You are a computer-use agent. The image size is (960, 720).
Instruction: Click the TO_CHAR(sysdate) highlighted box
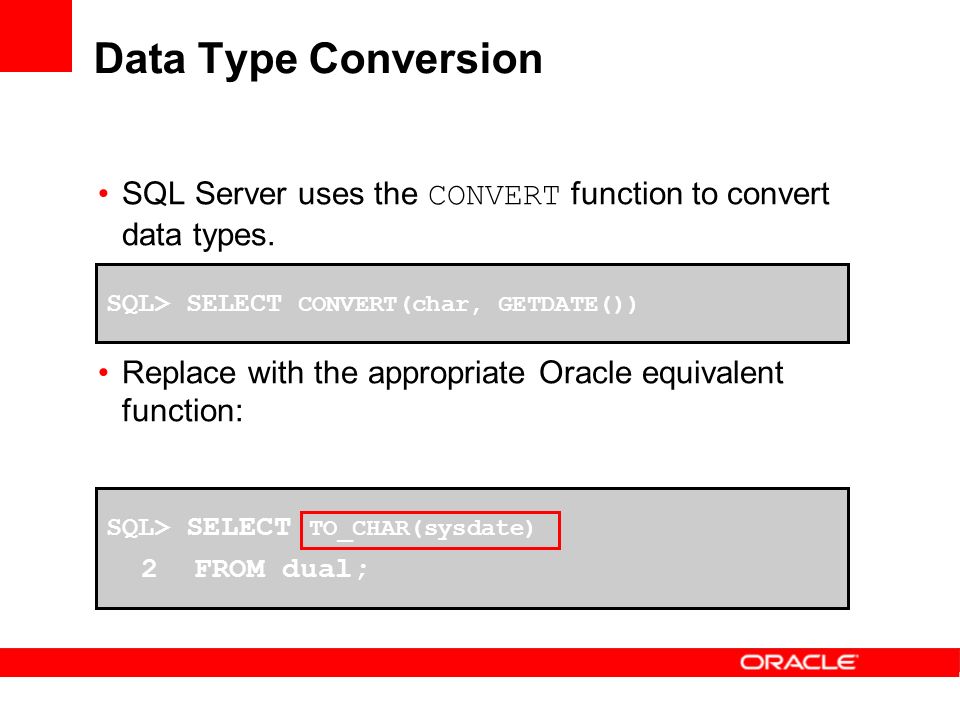pos(430,530)
